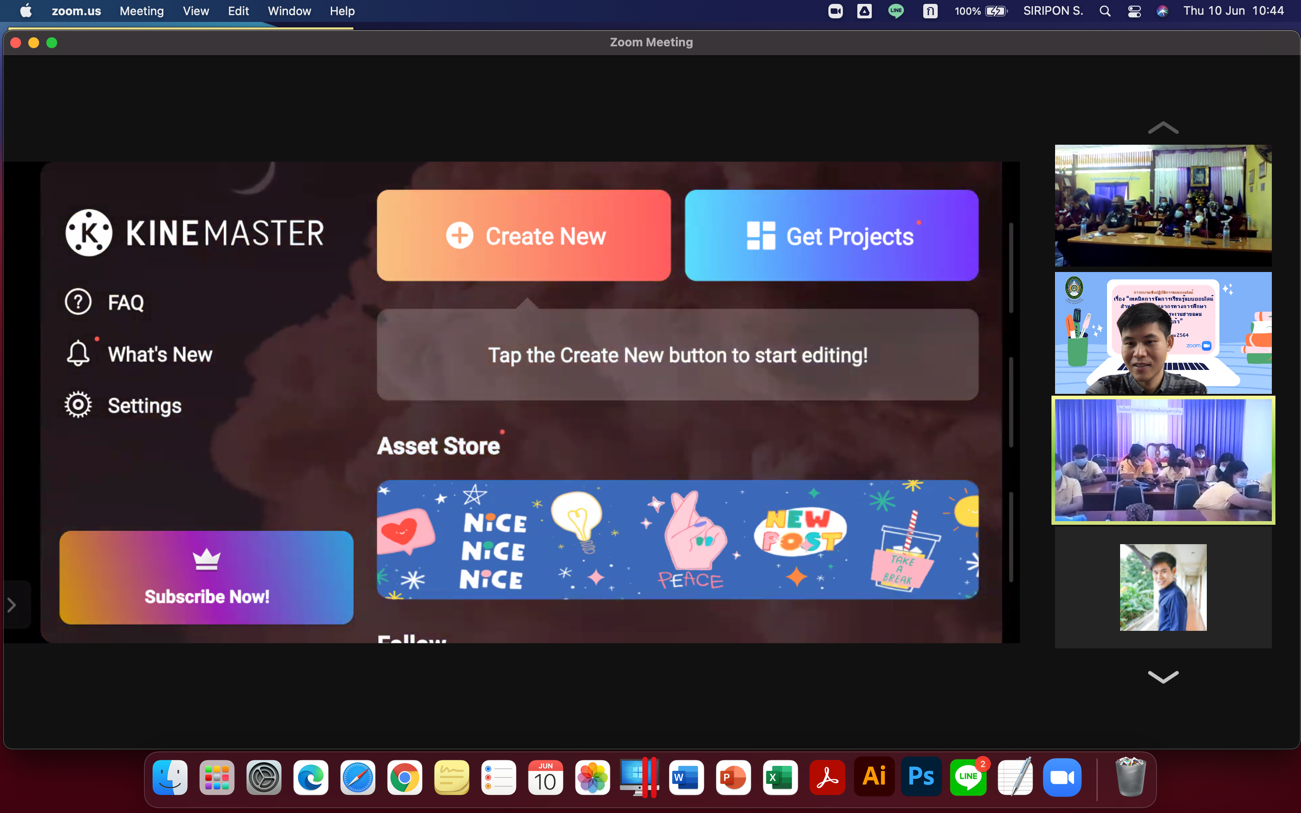The image size is (1301, 813).
Task: Select the top meeting room video thumbnail
Action: click(1163, 206)
